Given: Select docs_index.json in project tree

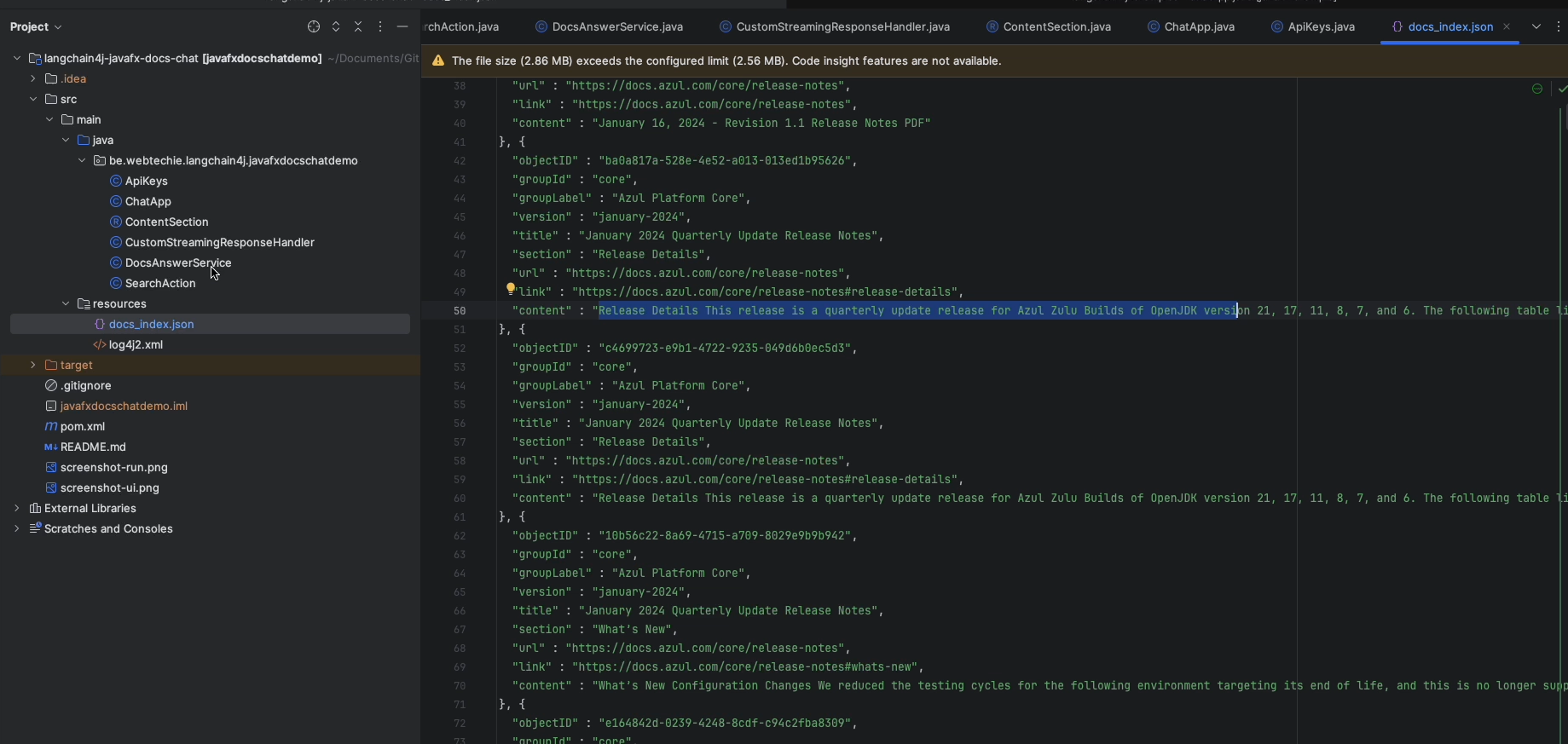Looking at the screenshot, I should coord(151,324).
